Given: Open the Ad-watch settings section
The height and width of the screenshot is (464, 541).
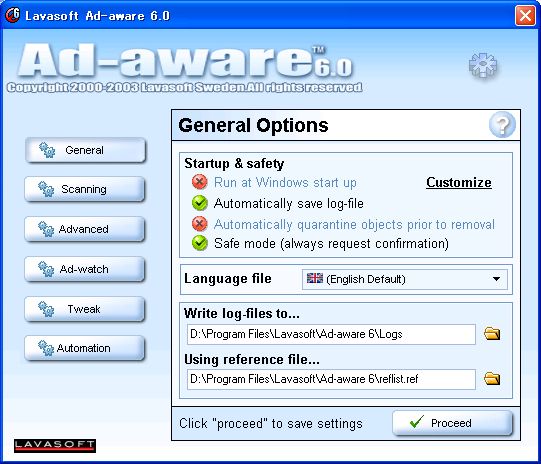Looking at the screenshot, I should [x=85, y=269].
